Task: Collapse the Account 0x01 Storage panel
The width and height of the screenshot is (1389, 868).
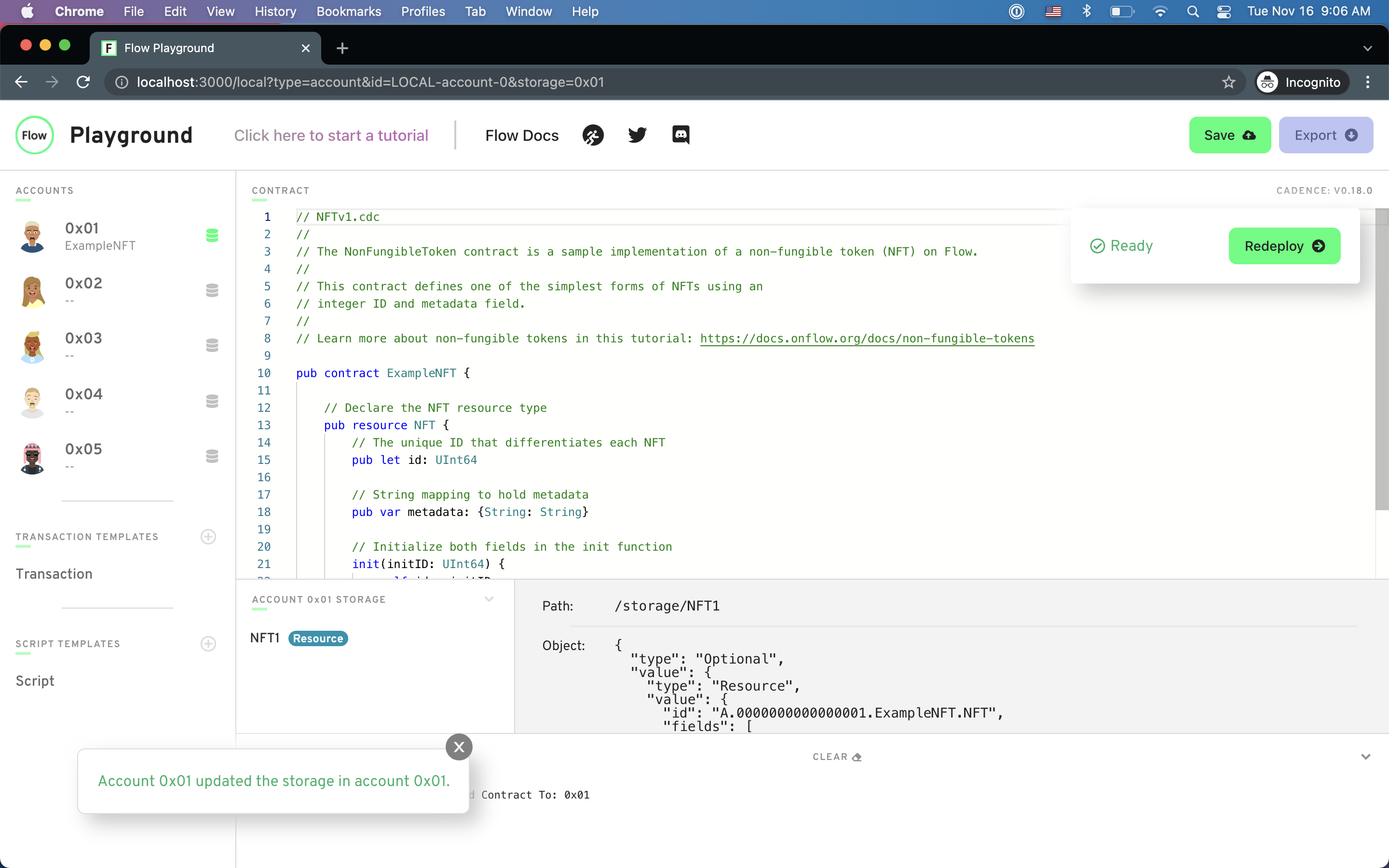Action: [x=489, y=599]
